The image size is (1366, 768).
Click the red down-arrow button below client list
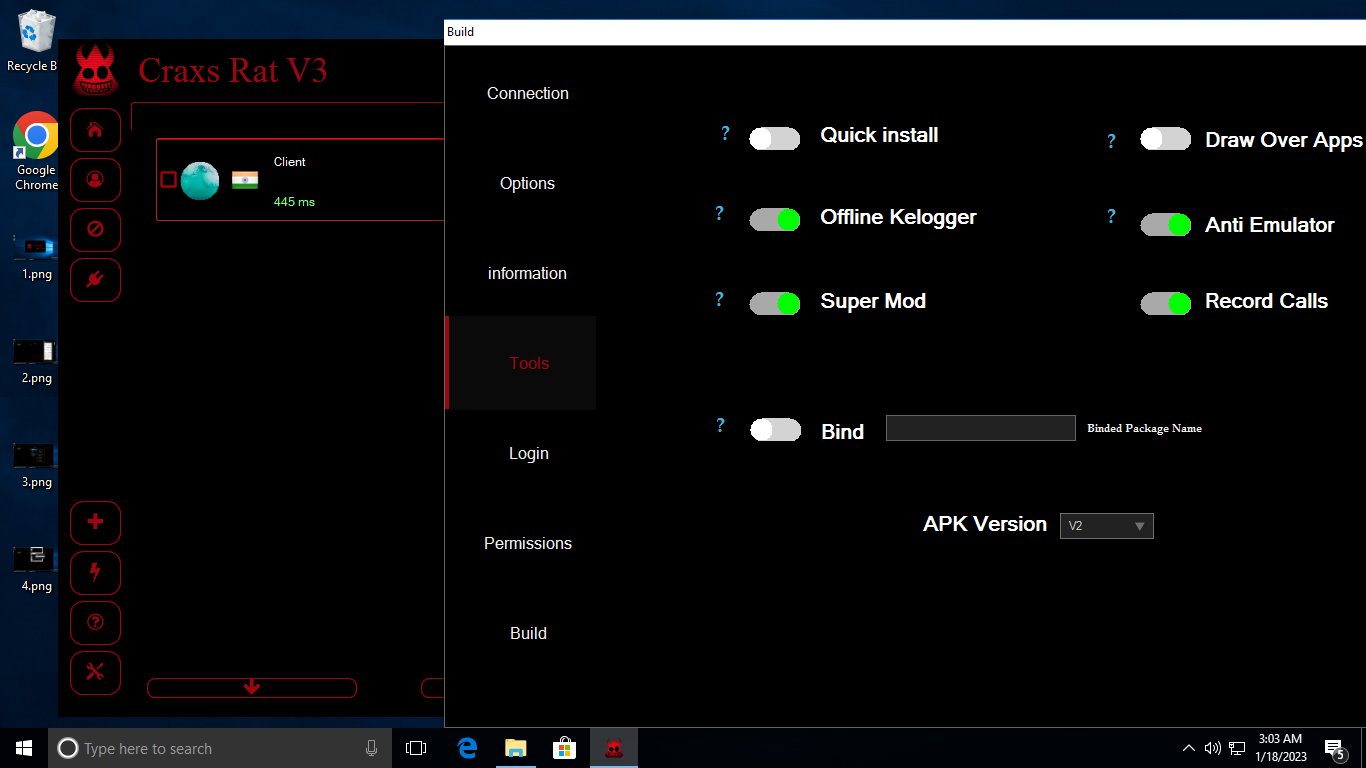[x=252, y=688]
